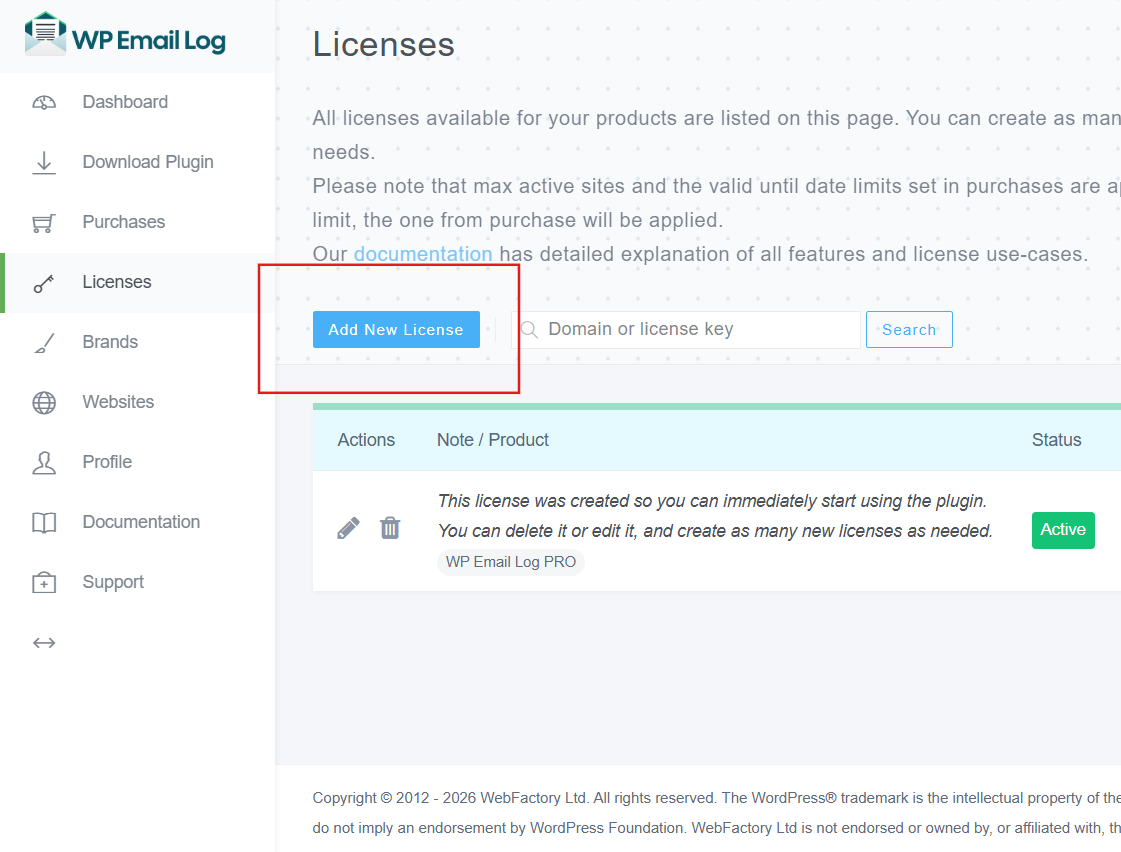The width and height of the screenshot is (1121, 852).
Task: Click the Websites globe icon
Action: pos(44,402)
